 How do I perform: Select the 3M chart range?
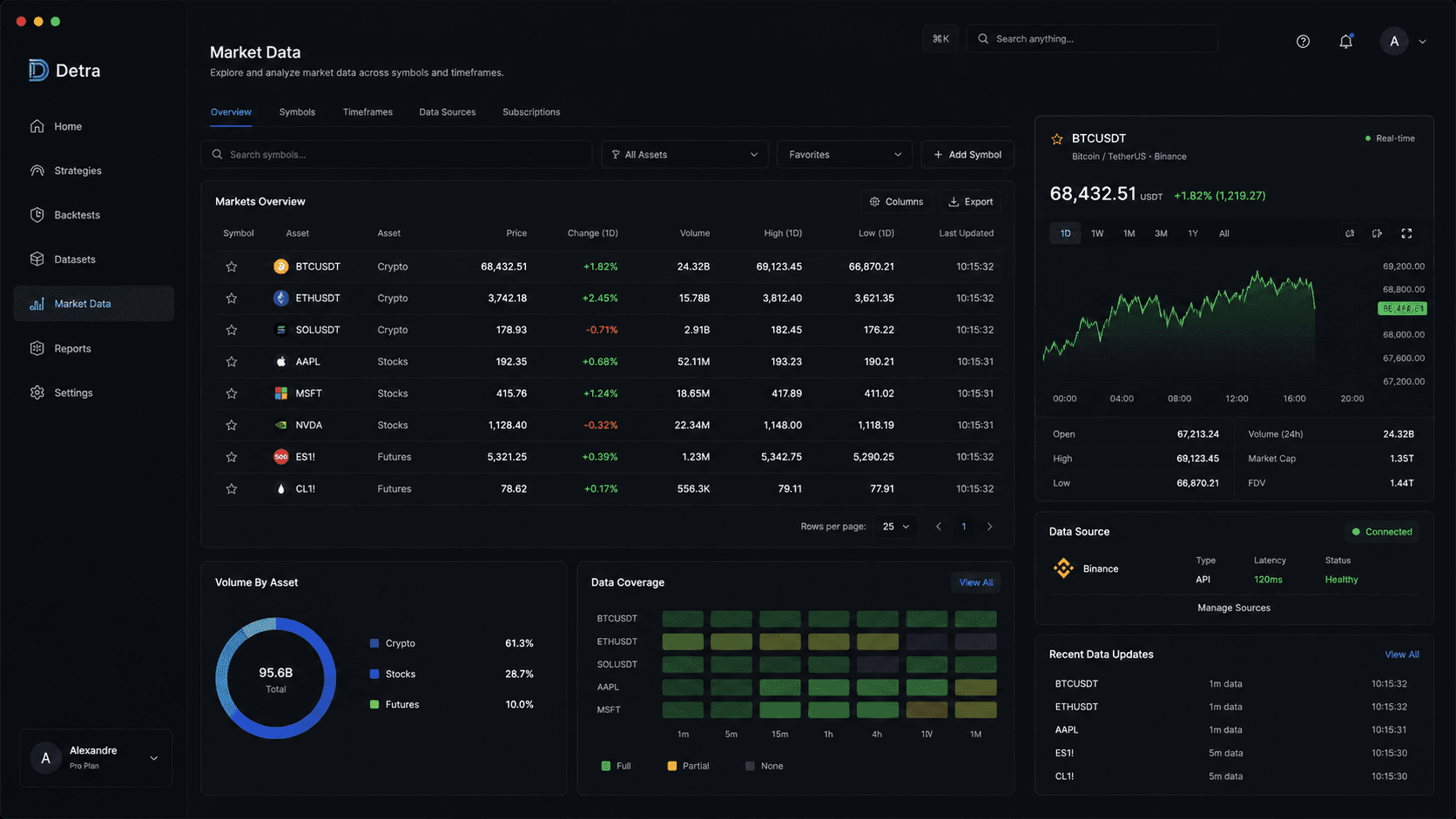[1161, 233]
